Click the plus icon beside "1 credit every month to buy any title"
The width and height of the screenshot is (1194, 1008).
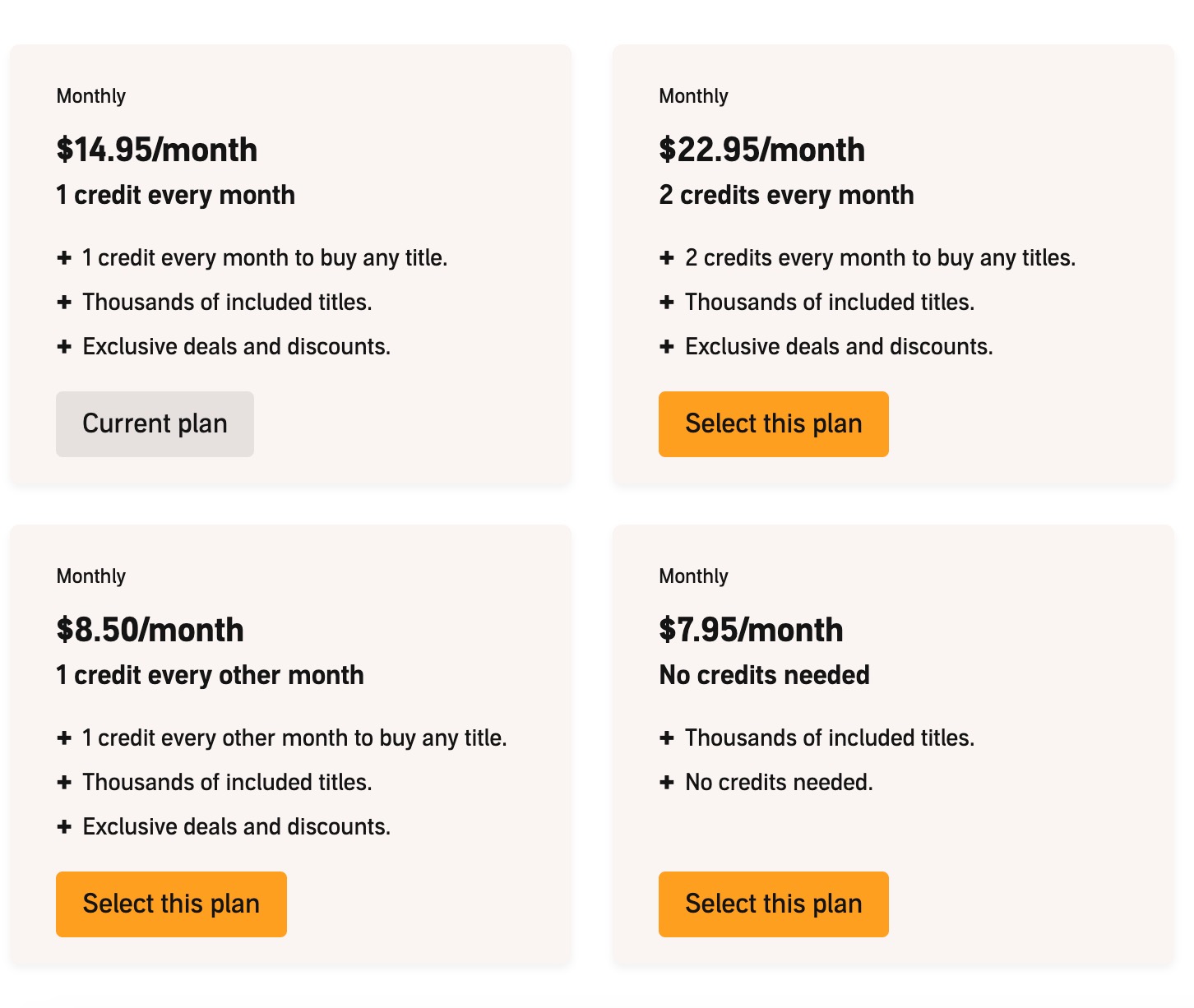pos(64,258)
